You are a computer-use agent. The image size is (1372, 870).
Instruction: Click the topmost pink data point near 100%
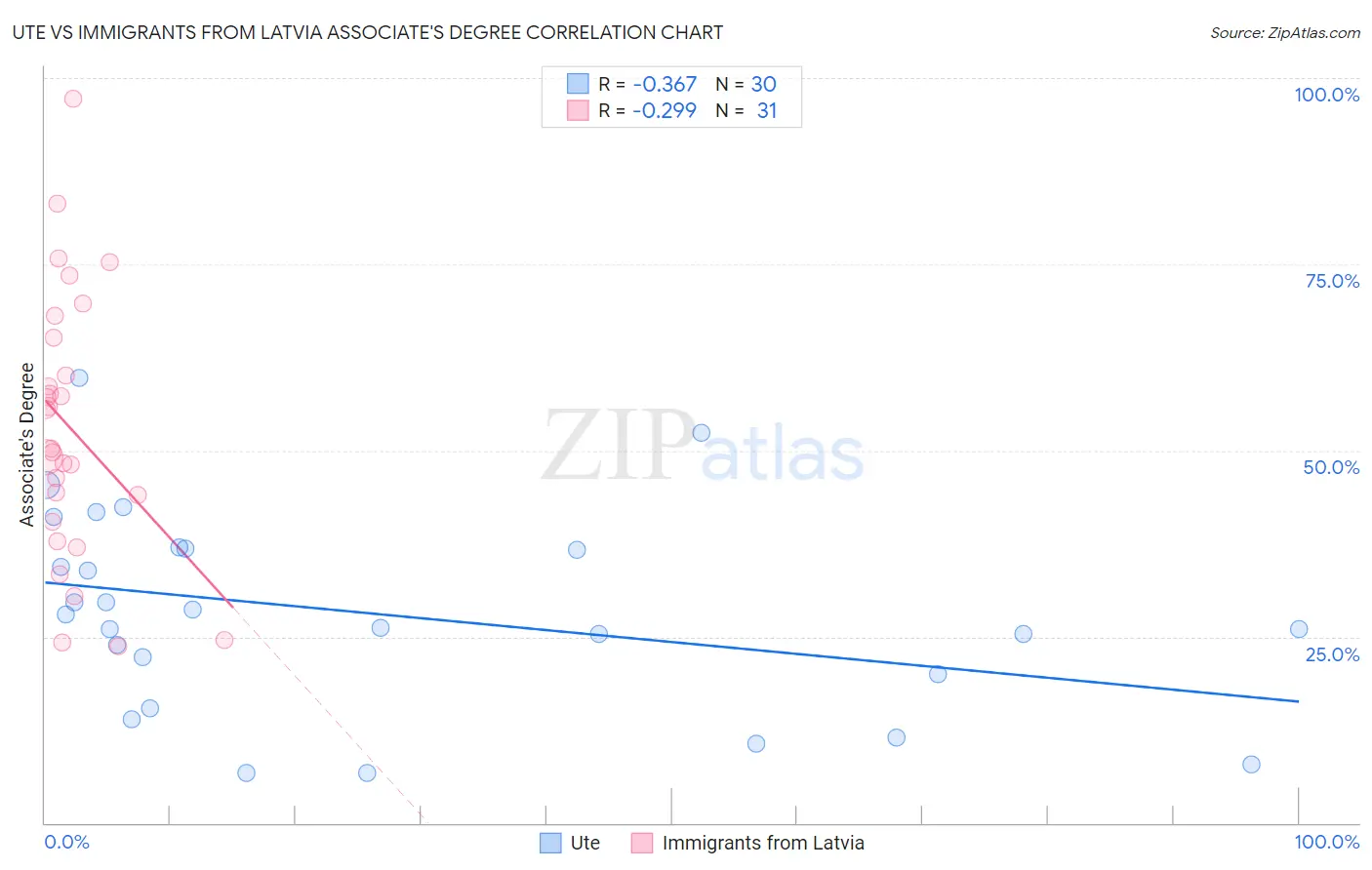[73, 99]
